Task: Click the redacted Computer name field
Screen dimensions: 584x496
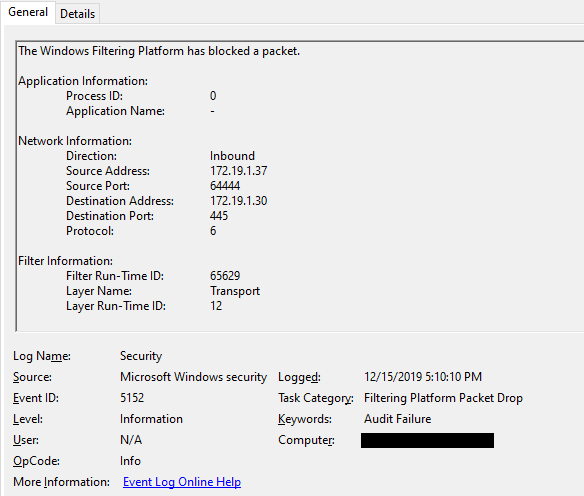Action: [x=427, y=441]
